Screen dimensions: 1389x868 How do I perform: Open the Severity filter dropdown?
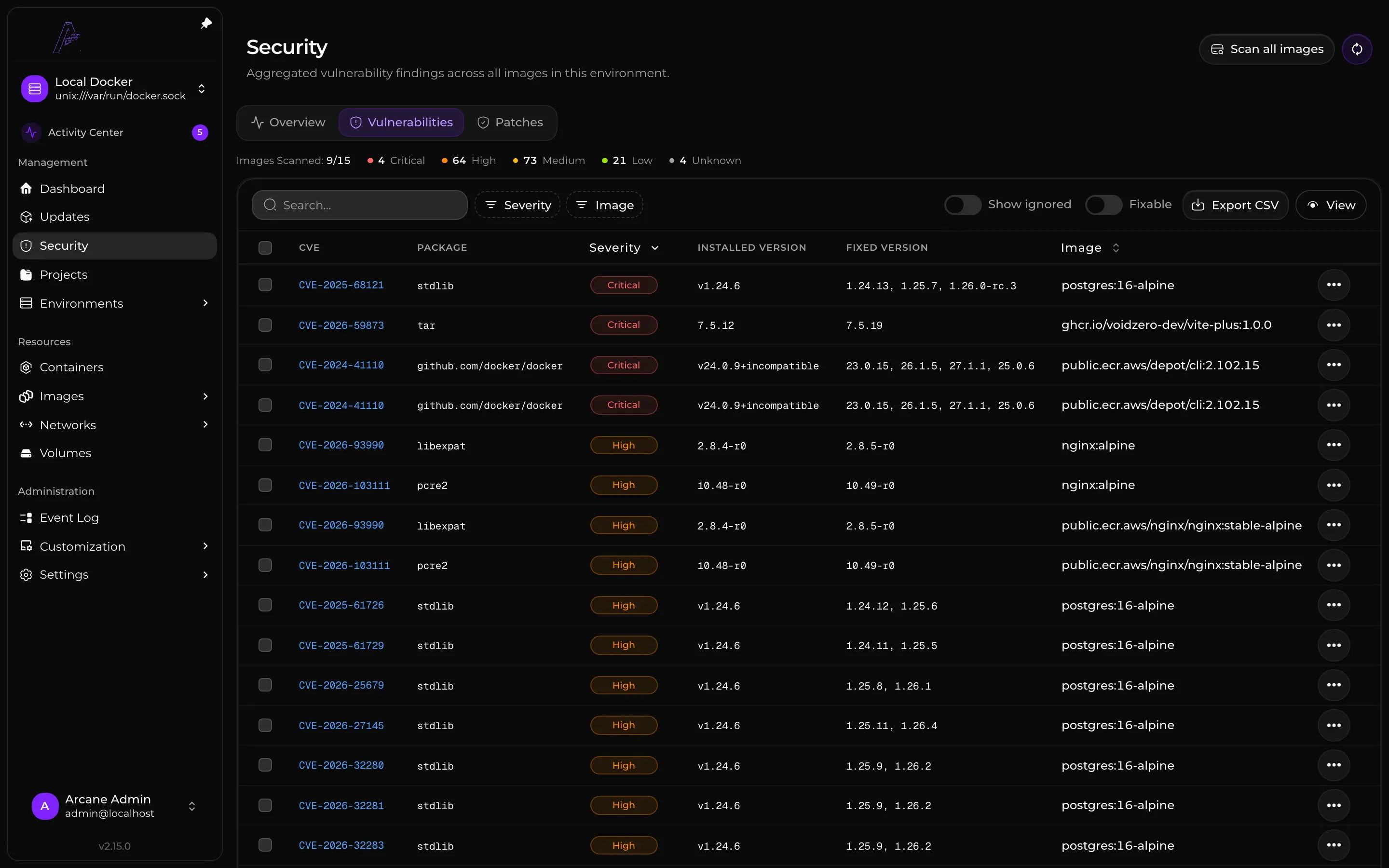tap(517, 205)
